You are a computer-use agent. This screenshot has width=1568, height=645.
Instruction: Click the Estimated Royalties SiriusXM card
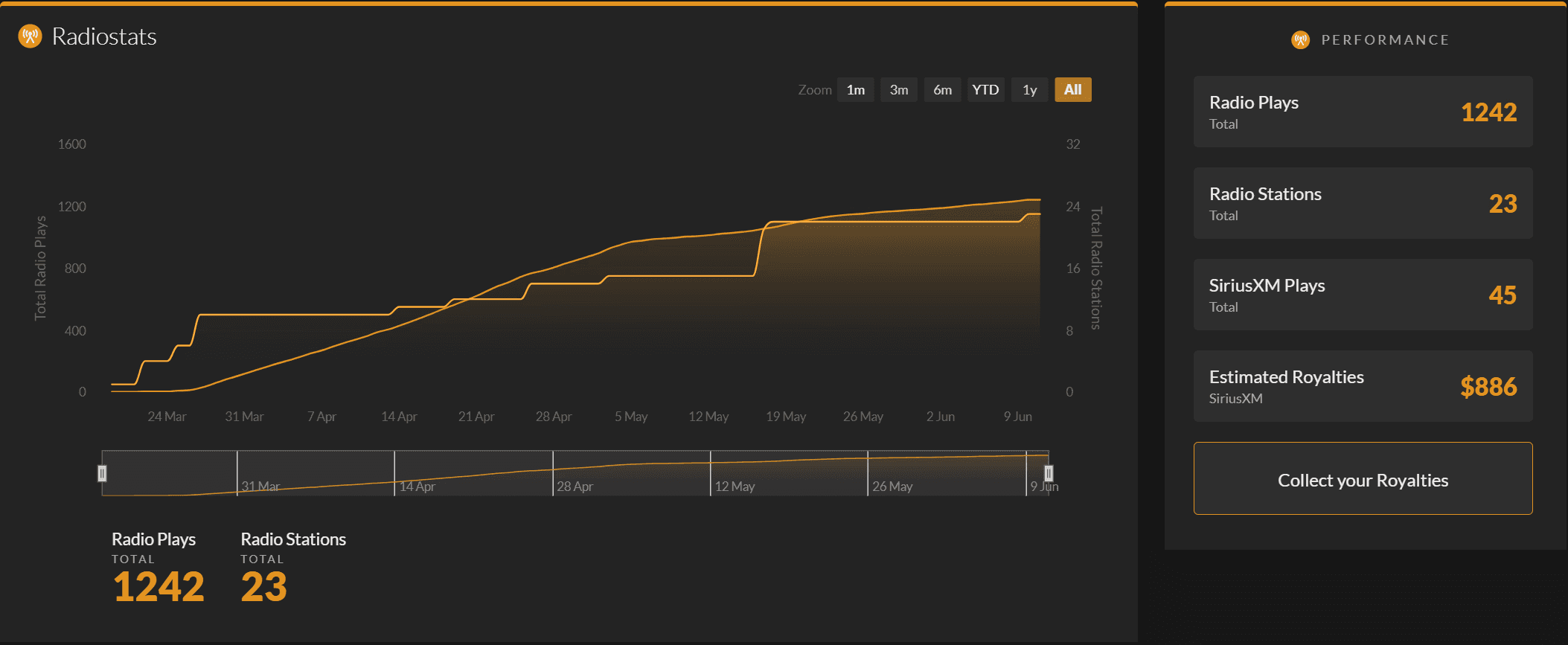pyautogui.click(x=1362, y=386)
